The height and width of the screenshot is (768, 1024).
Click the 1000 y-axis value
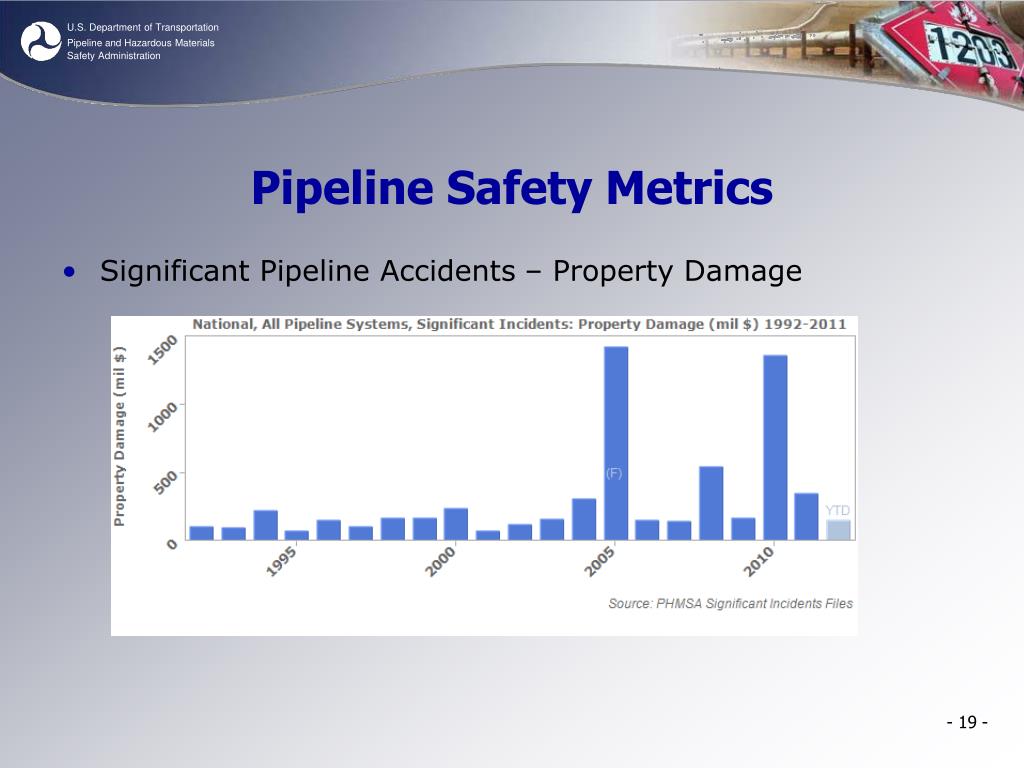coord(162,417)
